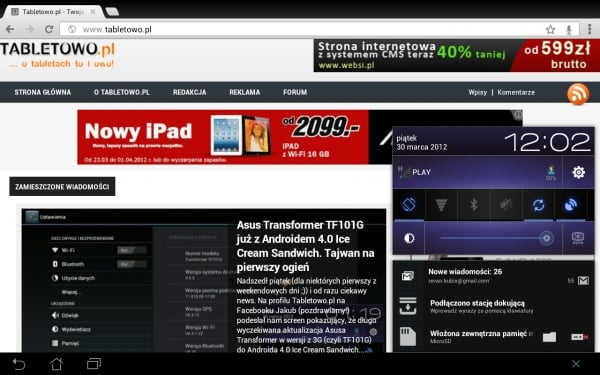Open FORUM menu item

295,92
